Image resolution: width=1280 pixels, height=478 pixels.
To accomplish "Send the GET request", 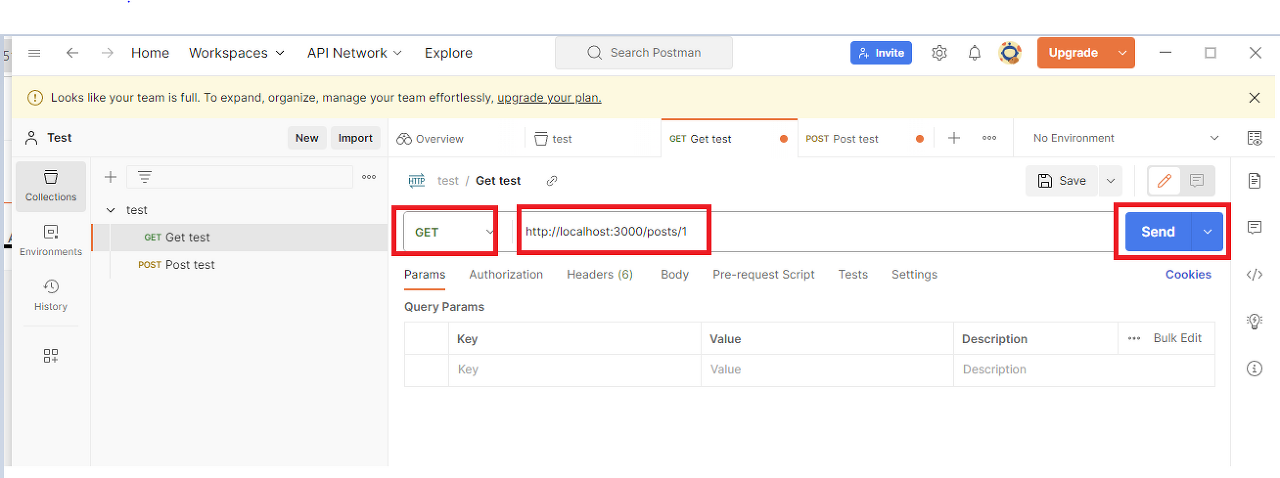I will [x=1158, y=232].
